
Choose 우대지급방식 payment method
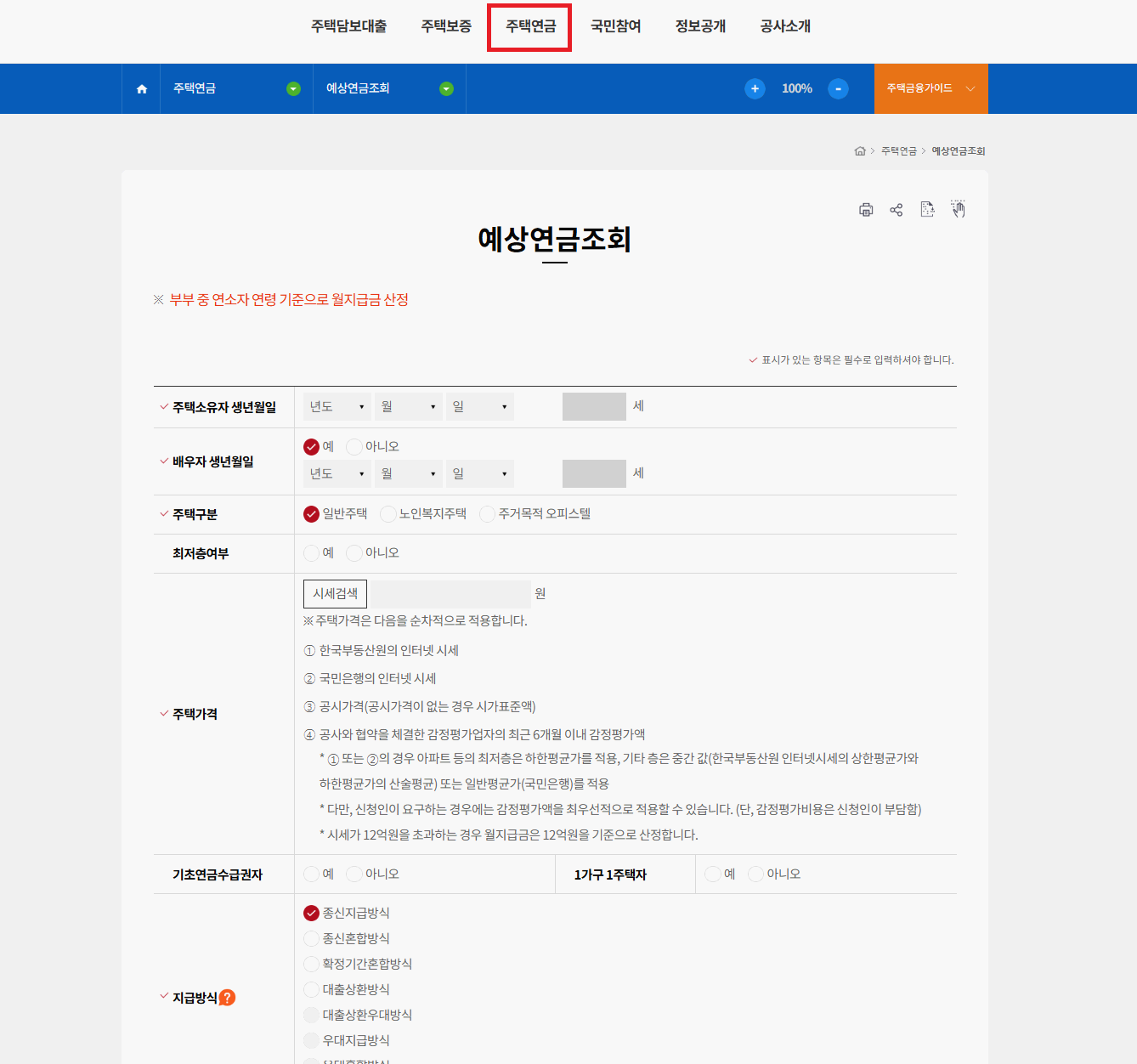pos(312,1041)
